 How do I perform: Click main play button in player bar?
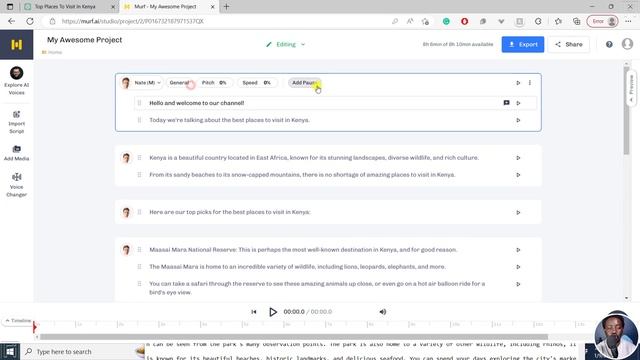pyautogui.click(x=273, y=312)
